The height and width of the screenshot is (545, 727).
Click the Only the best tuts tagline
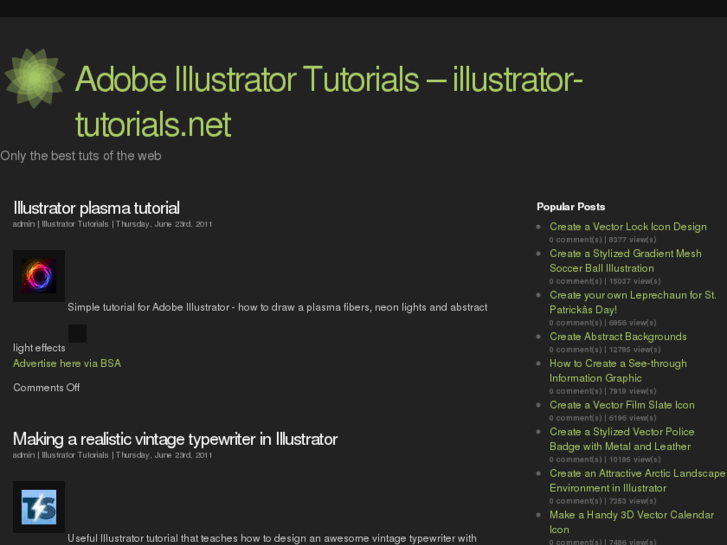(x=81, y=156)
